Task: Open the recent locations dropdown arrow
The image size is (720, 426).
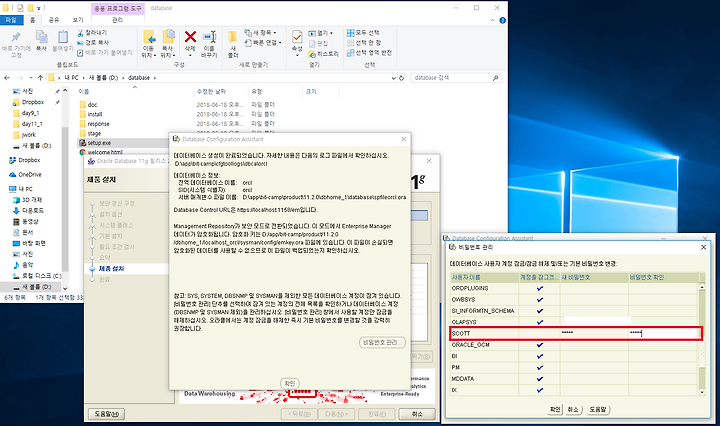Action: pyautogui.click(x=31, y=78)
